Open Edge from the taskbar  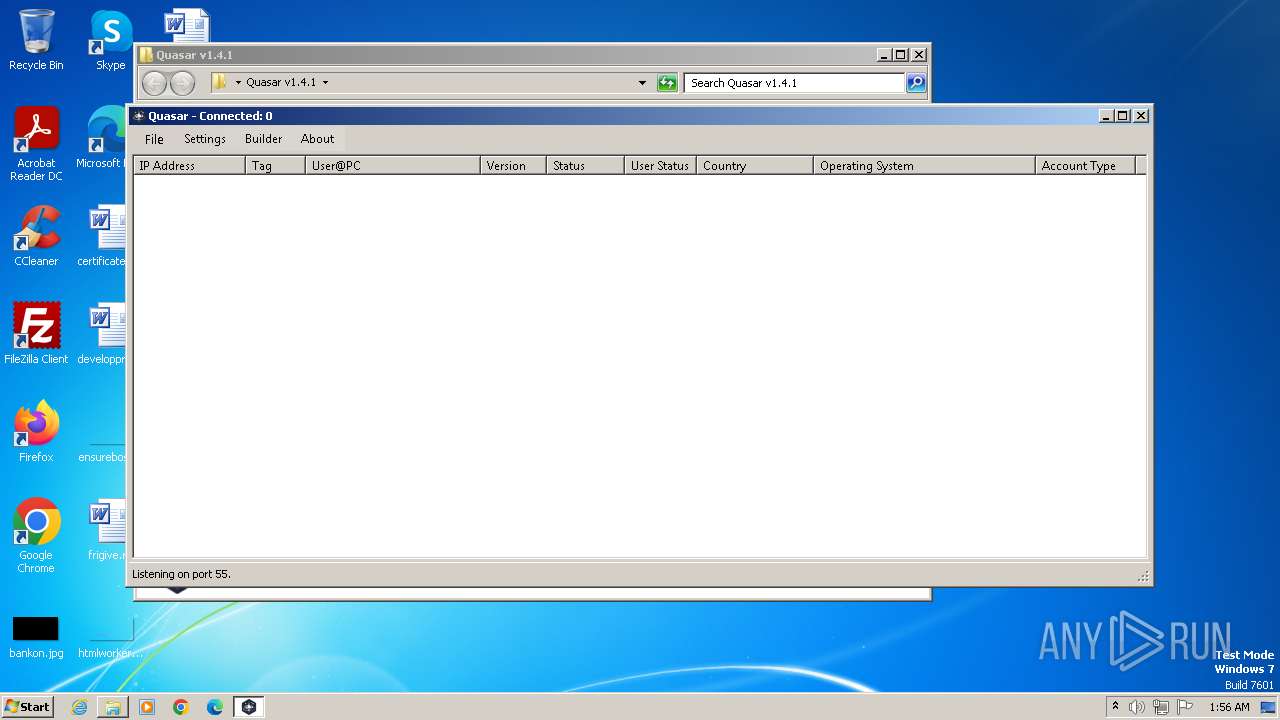click(215, 707)
